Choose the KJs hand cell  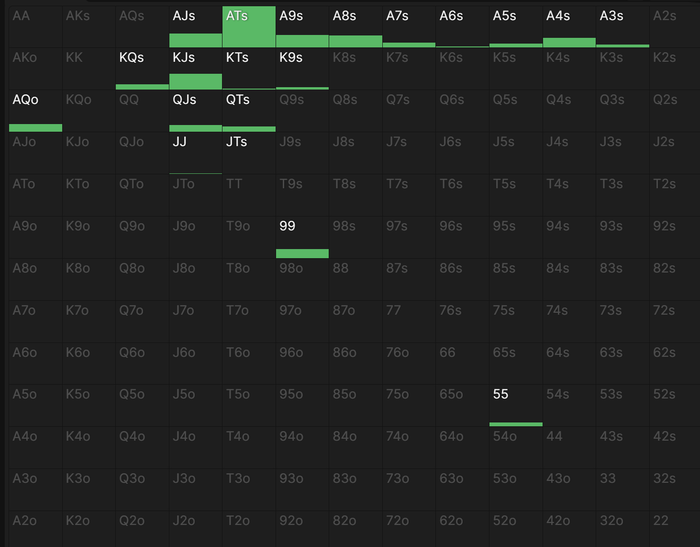[196, 69]
